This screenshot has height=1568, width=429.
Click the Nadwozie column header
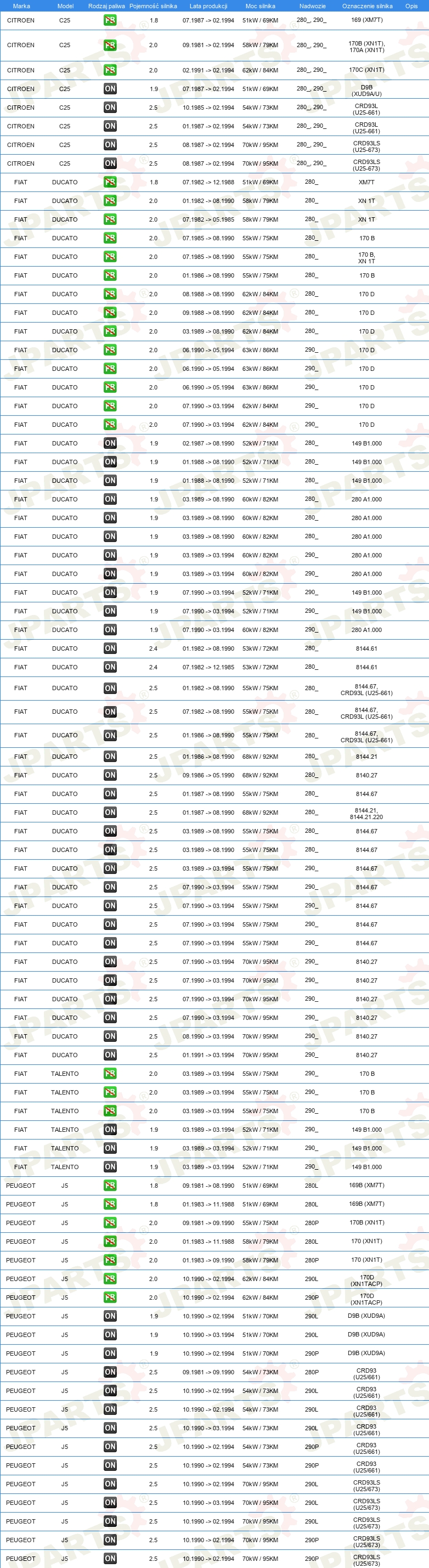pyautogui.click(x=312, y=6)
